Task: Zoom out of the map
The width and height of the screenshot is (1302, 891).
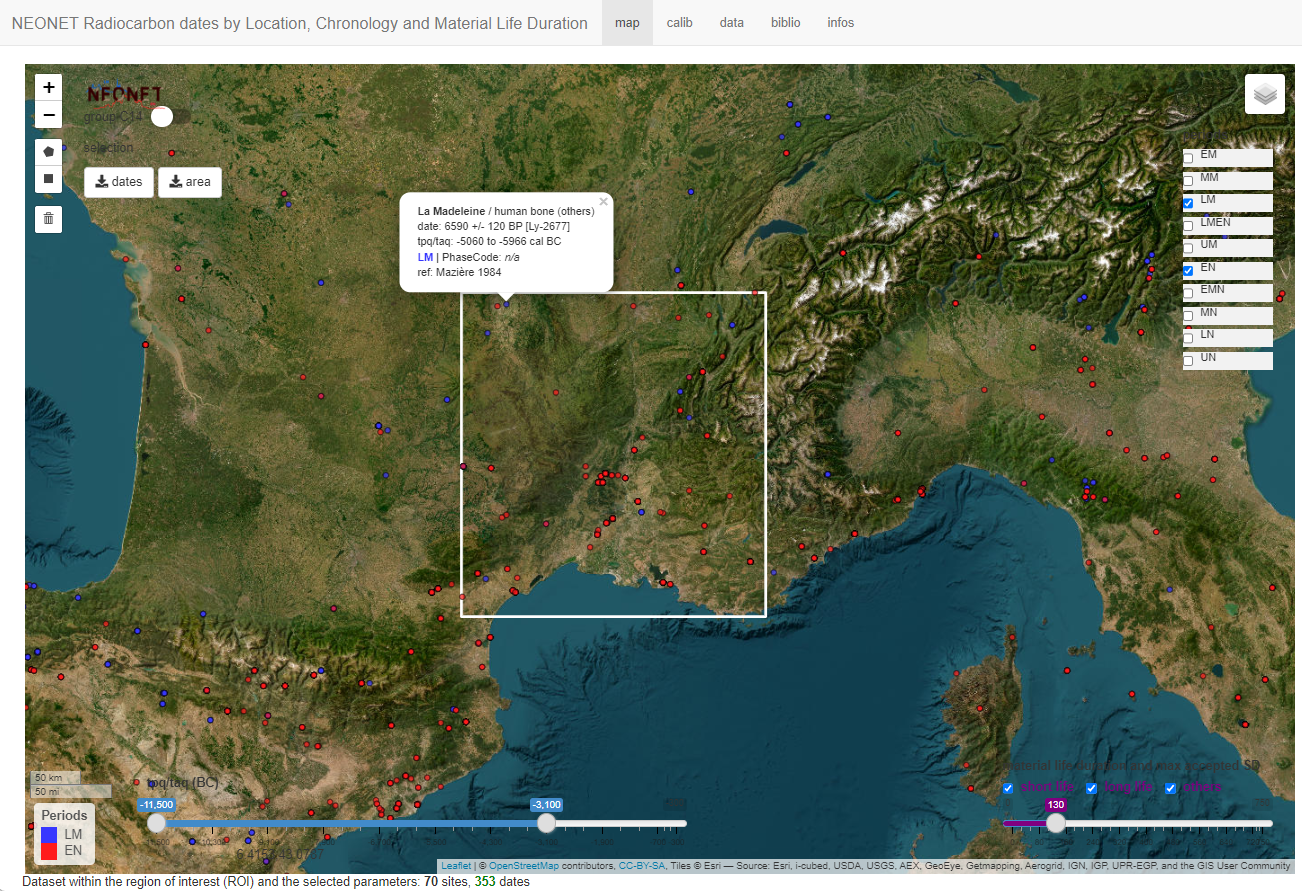Action: point(49,116)
